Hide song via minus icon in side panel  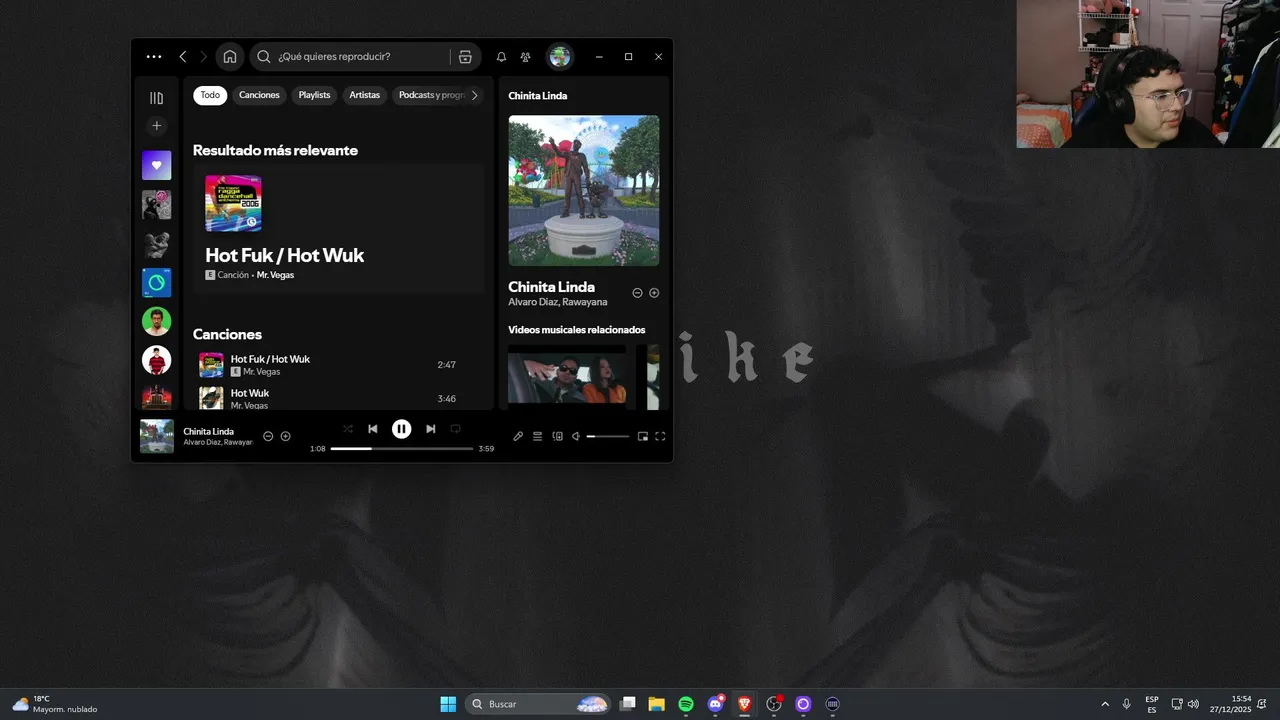click(x=637, y=293)
